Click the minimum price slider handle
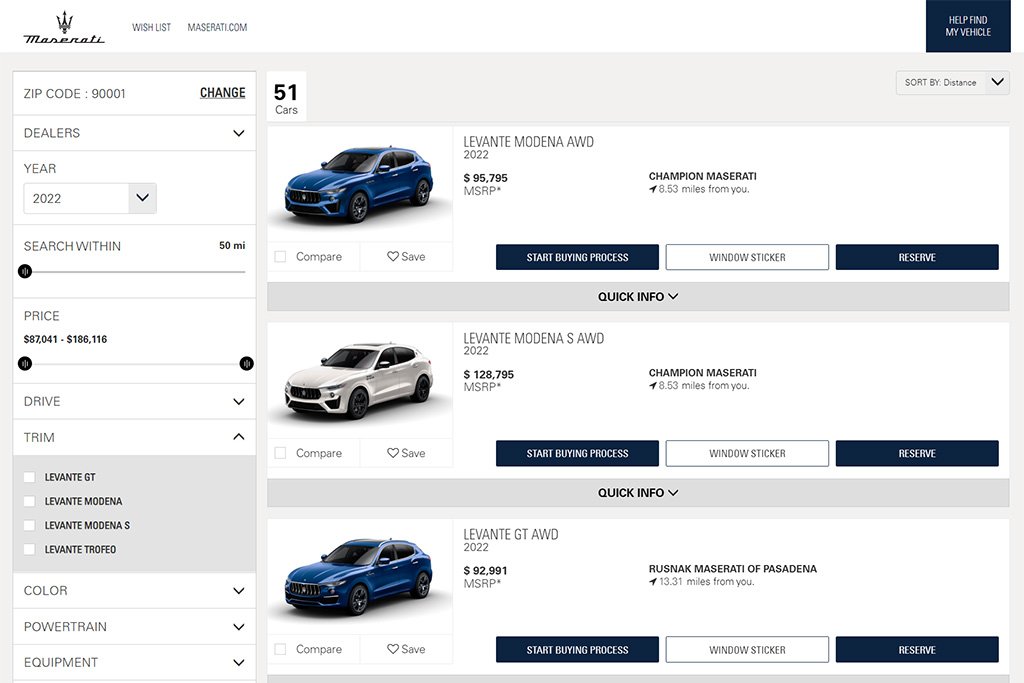Viewport: 1024px width, 683px height. click(25, 364)
